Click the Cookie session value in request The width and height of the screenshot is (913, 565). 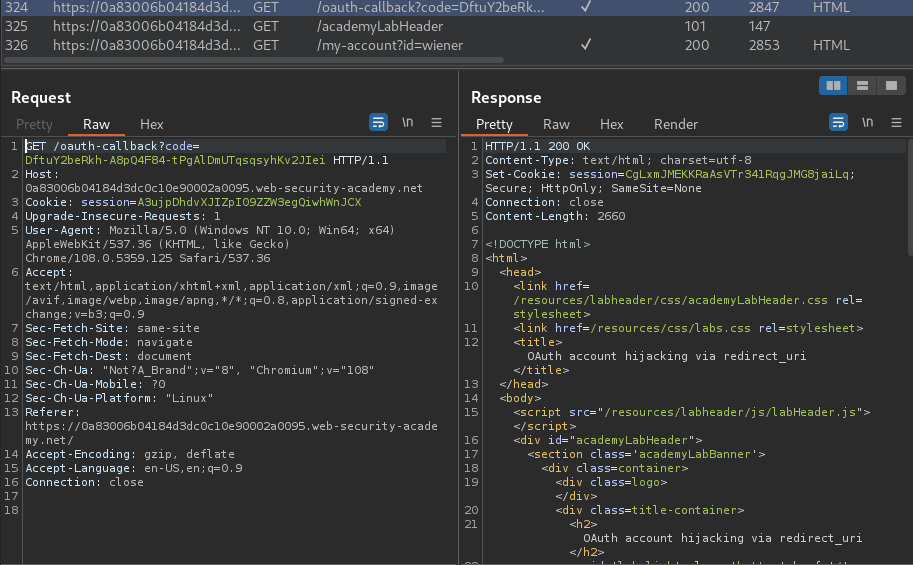[x=249, y=202]
